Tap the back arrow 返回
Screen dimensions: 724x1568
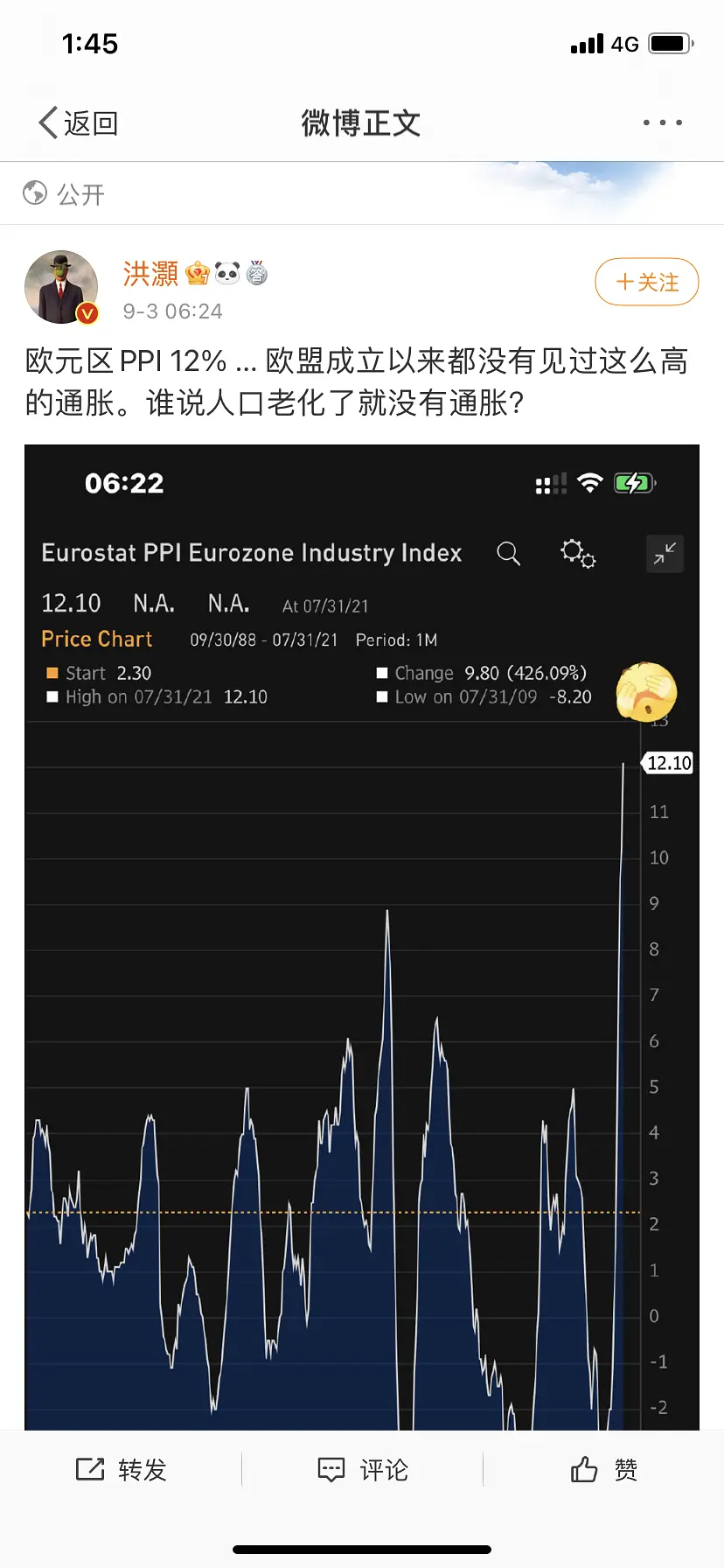[x=77, y=123]
